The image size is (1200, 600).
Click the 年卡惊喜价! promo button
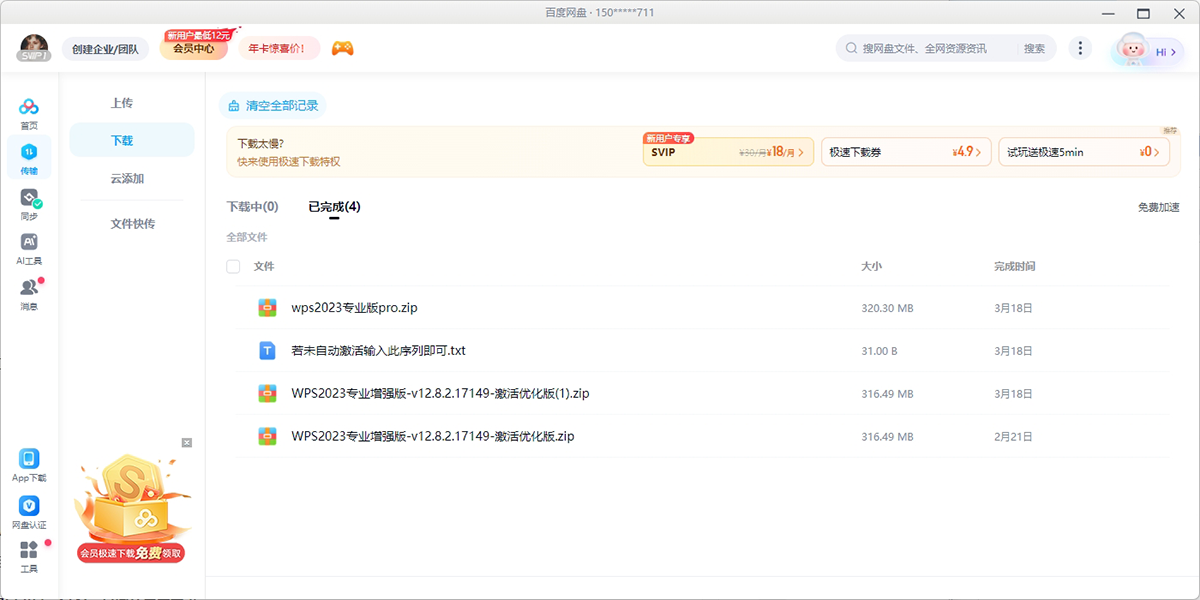pos(278,48)
